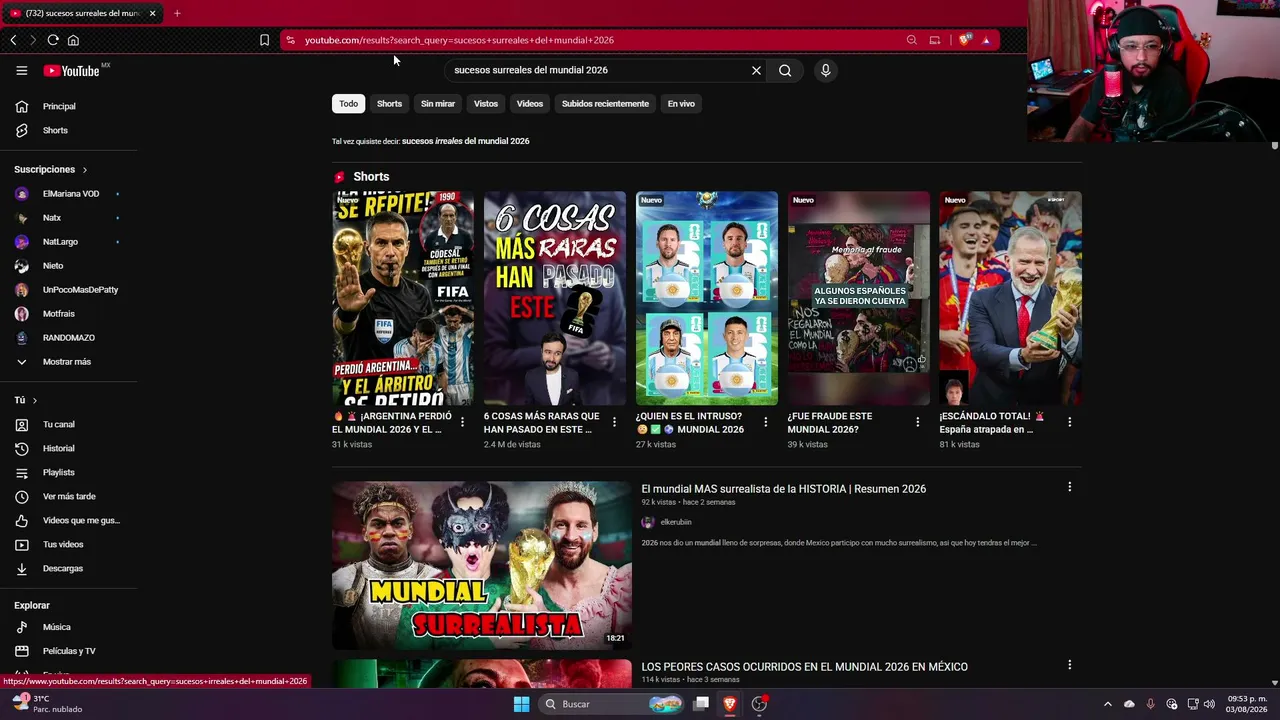Select Subidos recientemente filter chip
This screenshot has width=1280, height=720.
(x=605, y=104)
